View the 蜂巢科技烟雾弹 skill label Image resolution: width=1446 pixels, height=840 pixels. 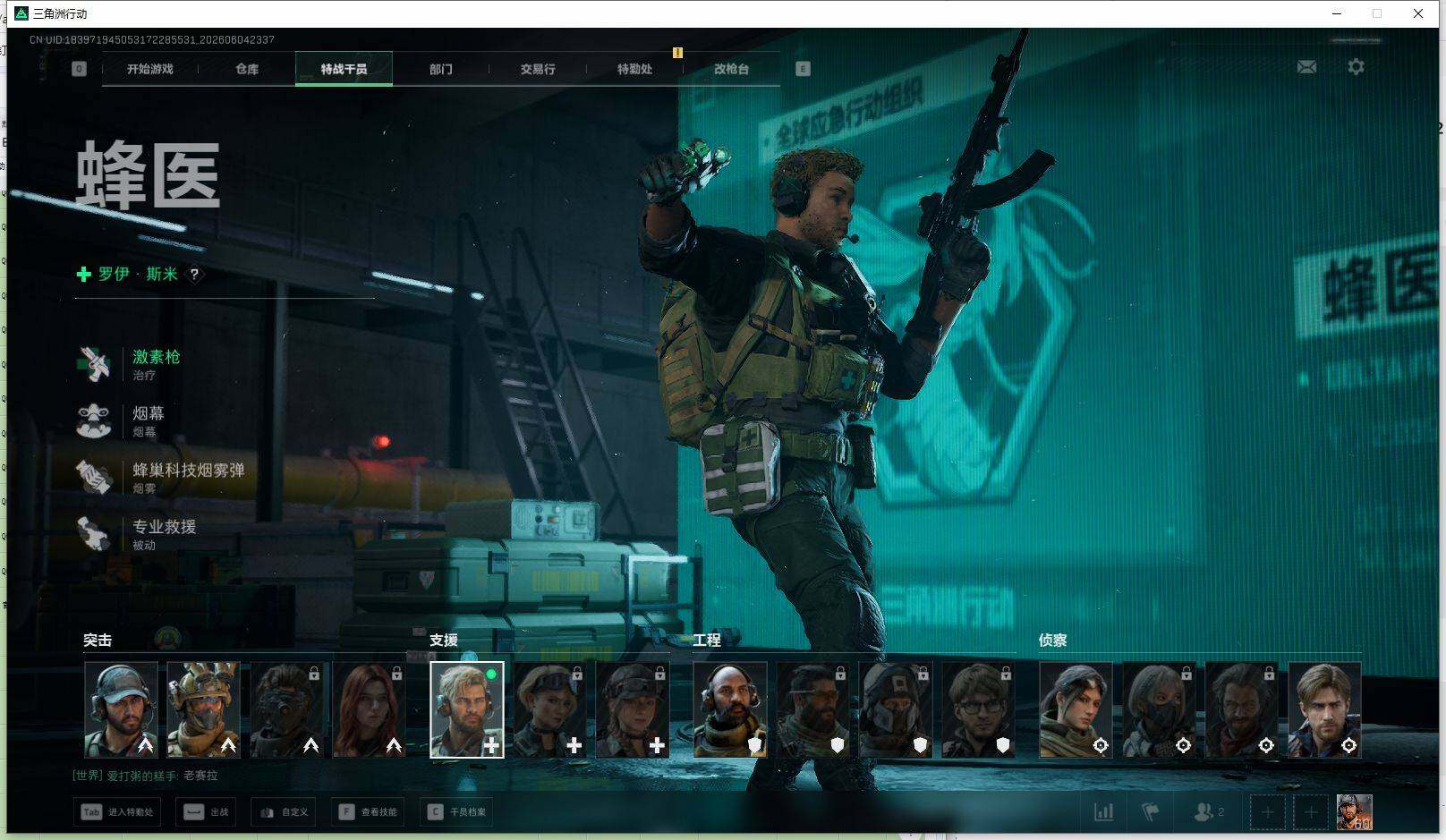189,470
